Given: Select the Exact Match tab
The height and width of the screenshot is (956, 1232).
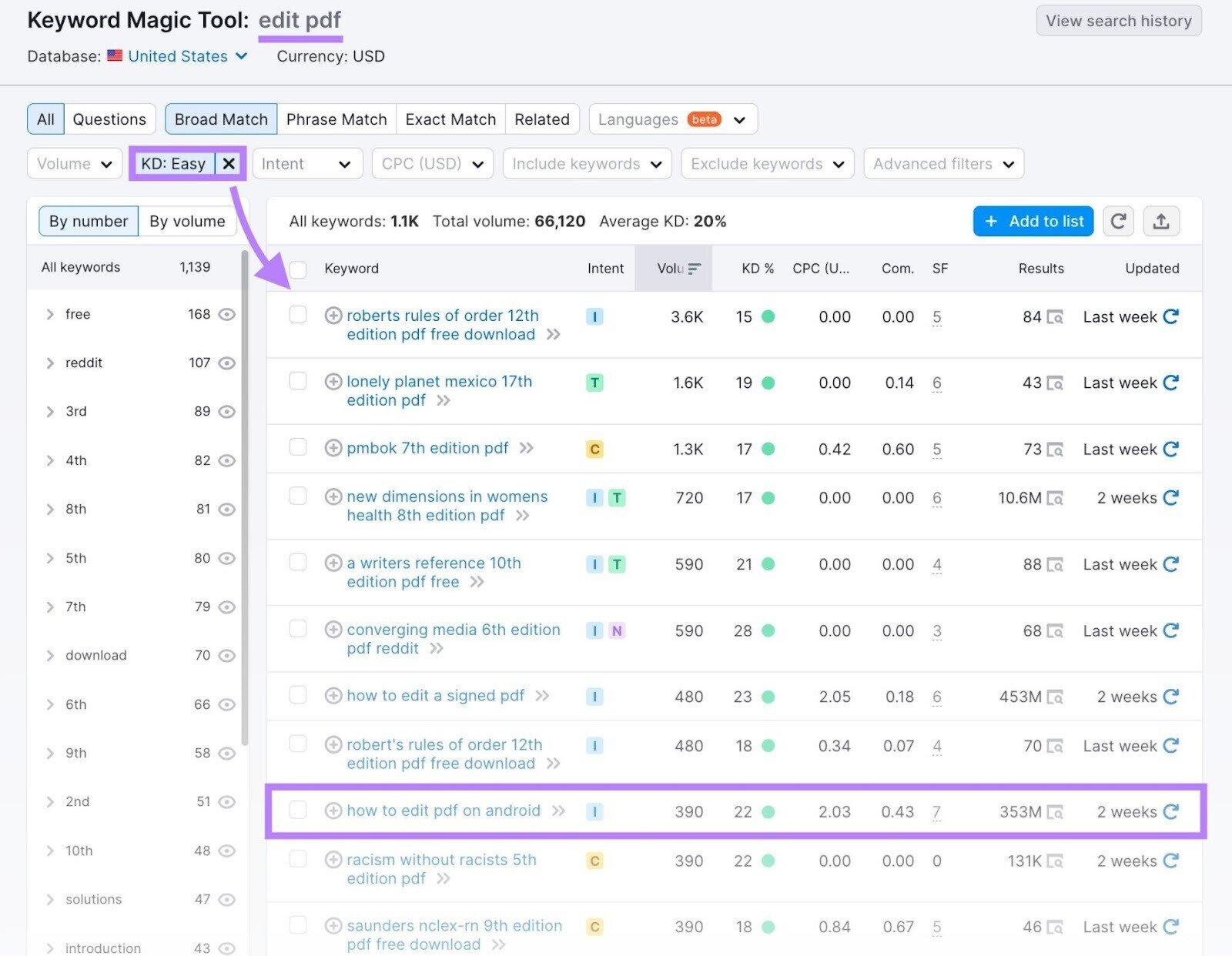Looking at the screenshot, I should pos(450,119).
